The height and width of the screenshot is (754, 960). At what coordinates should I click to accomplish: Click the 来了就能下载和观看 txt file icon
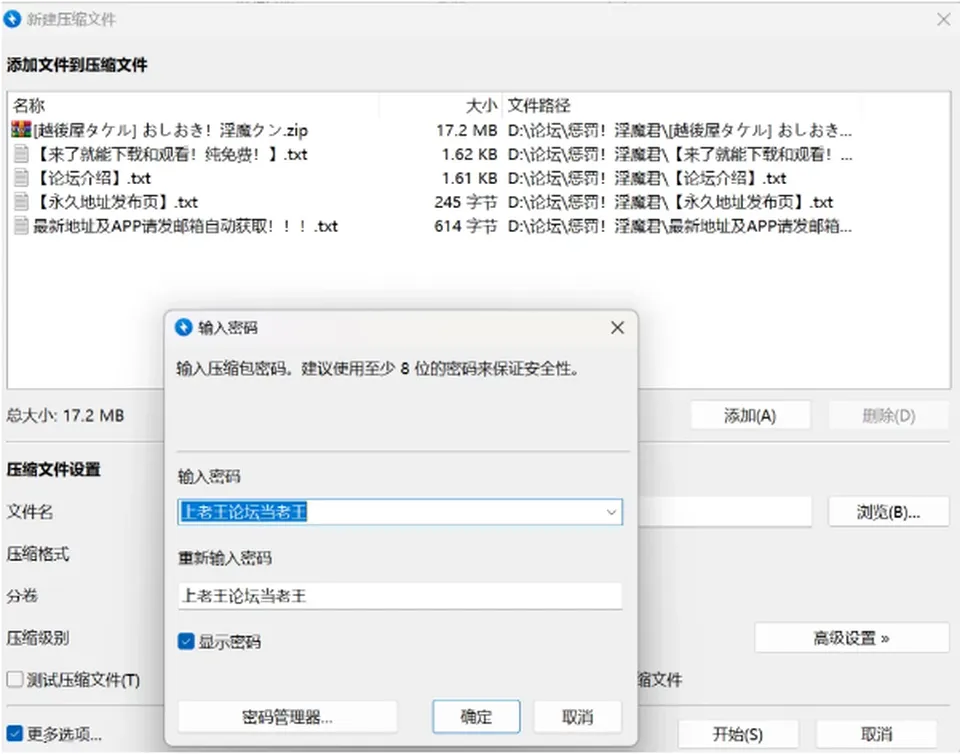click(21, 154)
